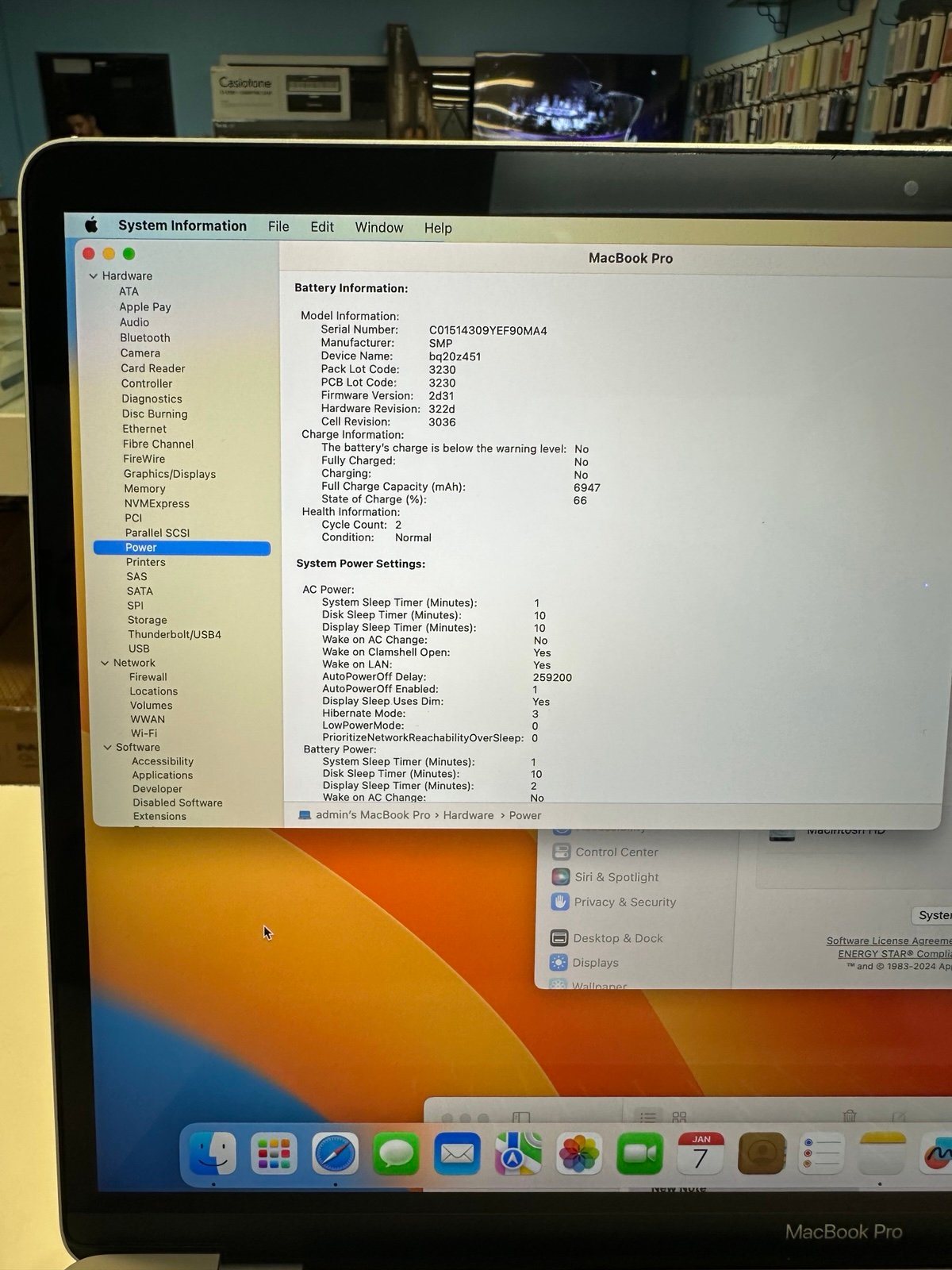Show Storage information
The image size is (952, 1270).
pyautogui.click(x=147, y=620)
